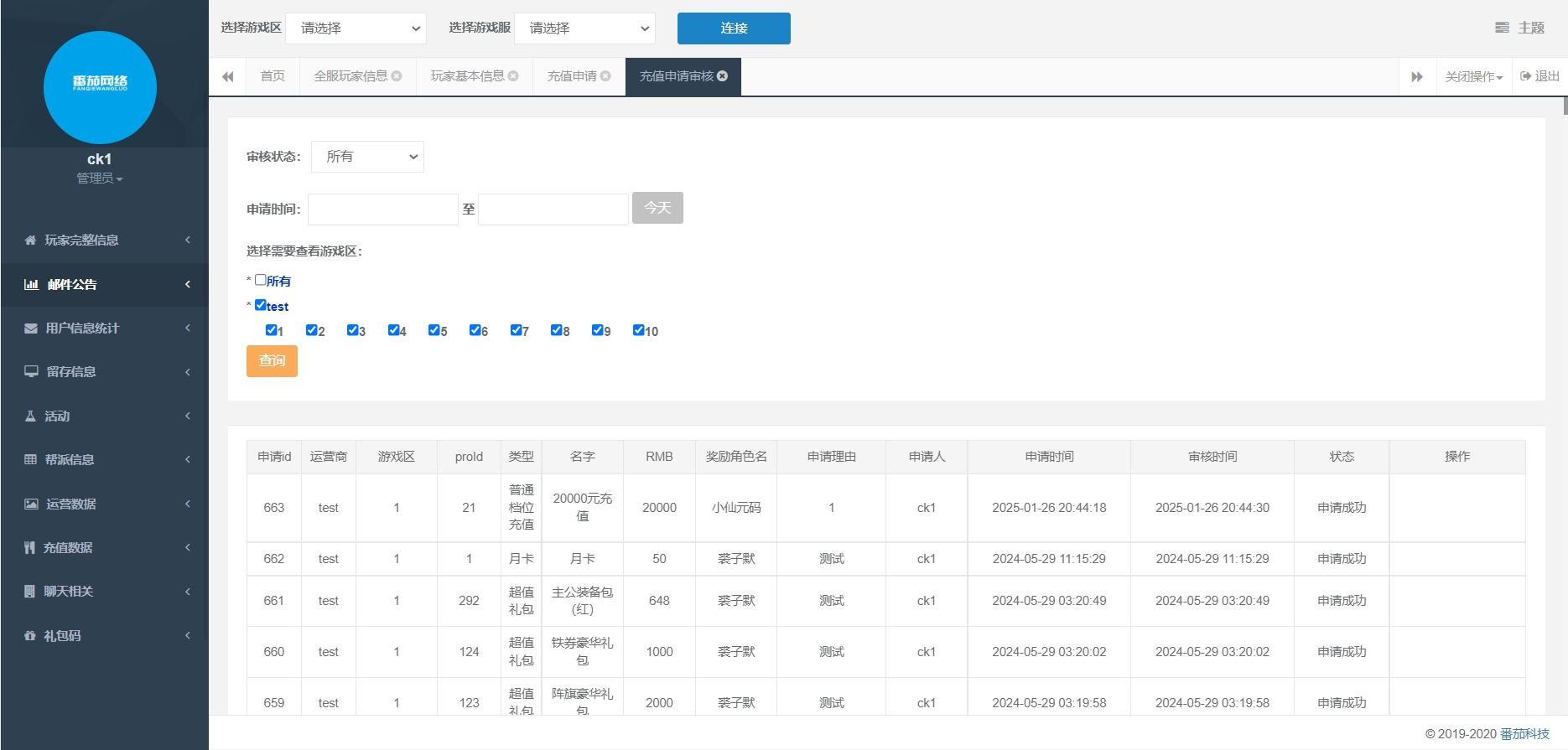Click the 今天 button

[657, 208]
